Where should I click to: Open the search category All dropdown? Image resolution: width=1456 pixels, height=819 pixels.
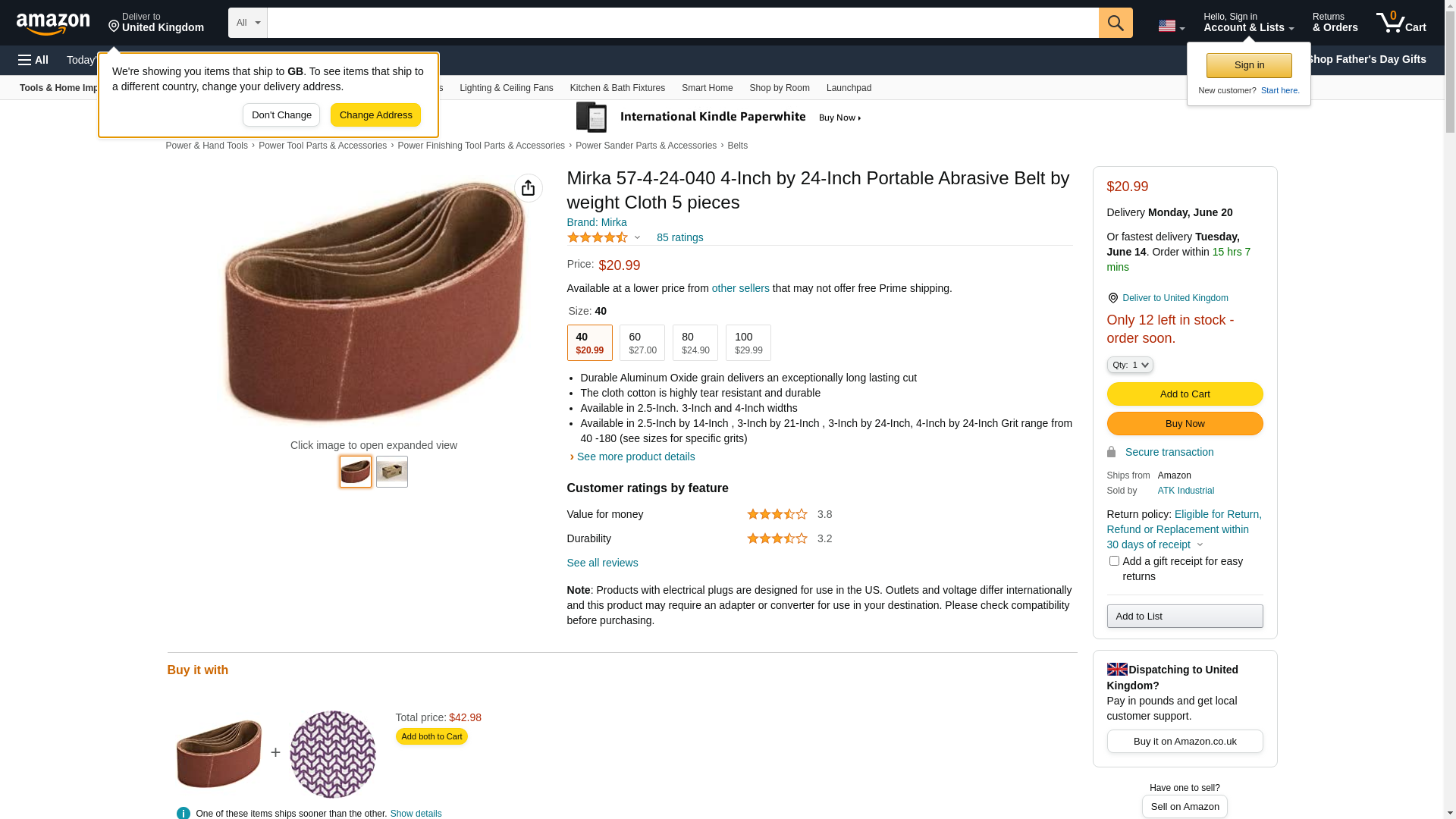[248, 23]
